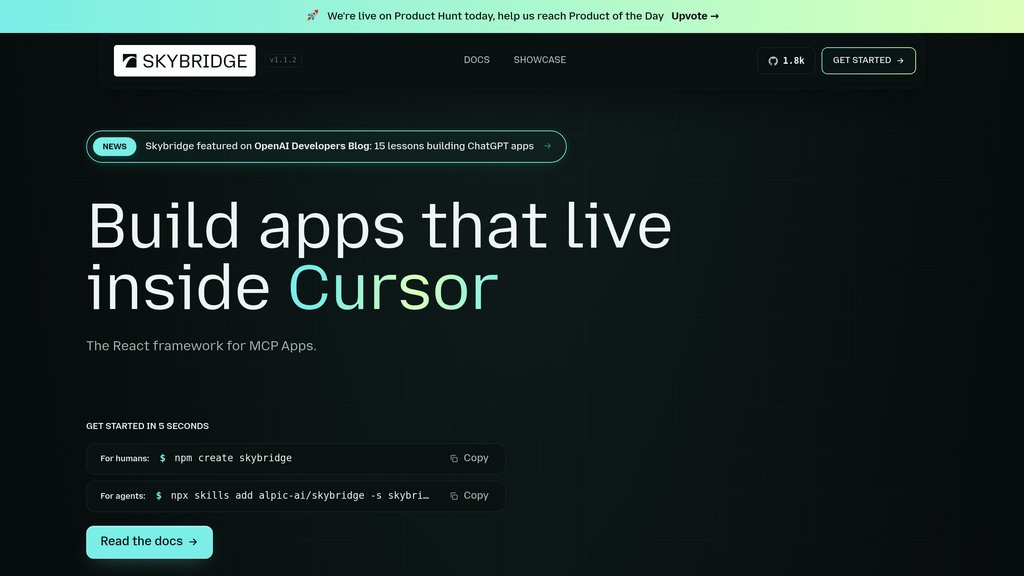Image resolution: width=1024 pixels, height=576 pixels.
Task: Open the DOCS menu item
Action: coord(477,60)
